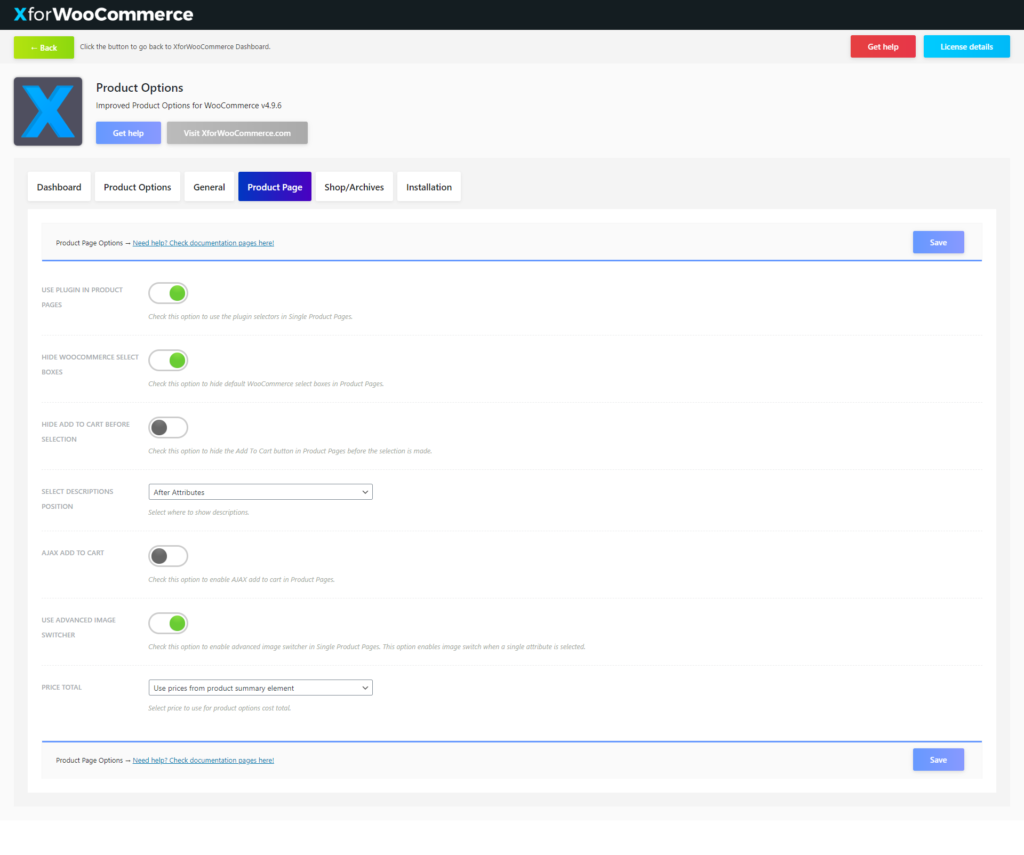This screenshot has height=855, width=1024.
Task: Click the blue Get help button under Product Options
Action: [128, 133]
